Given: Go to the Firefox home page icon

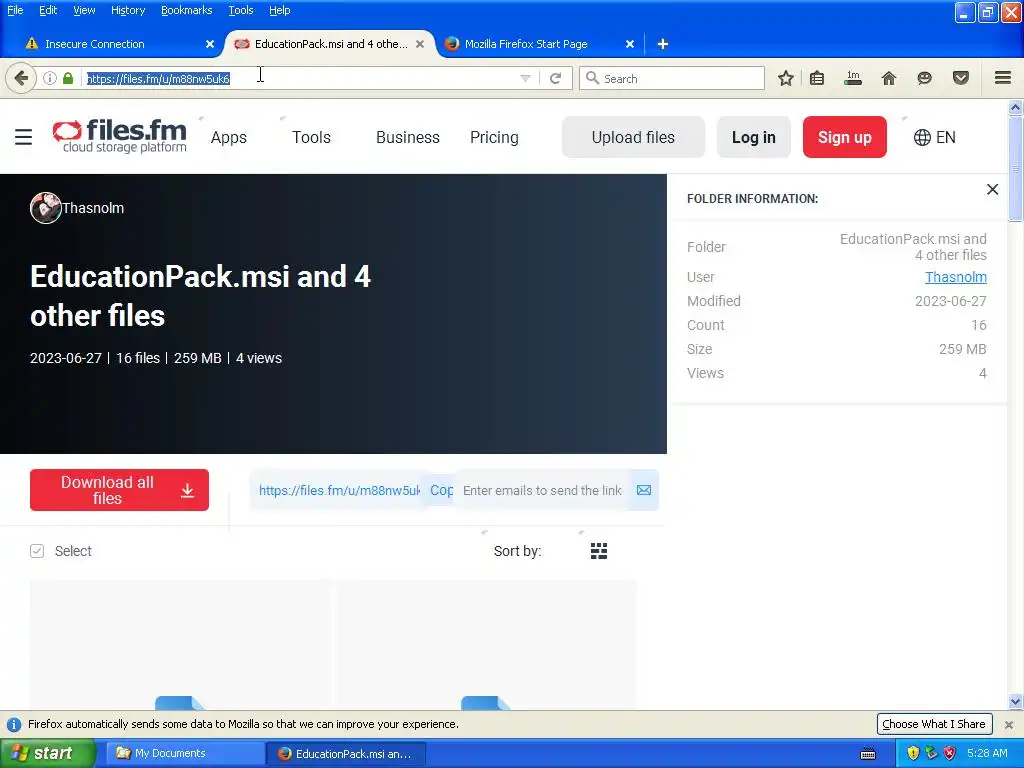Looking at the screenshot, I should click(889, 78).
